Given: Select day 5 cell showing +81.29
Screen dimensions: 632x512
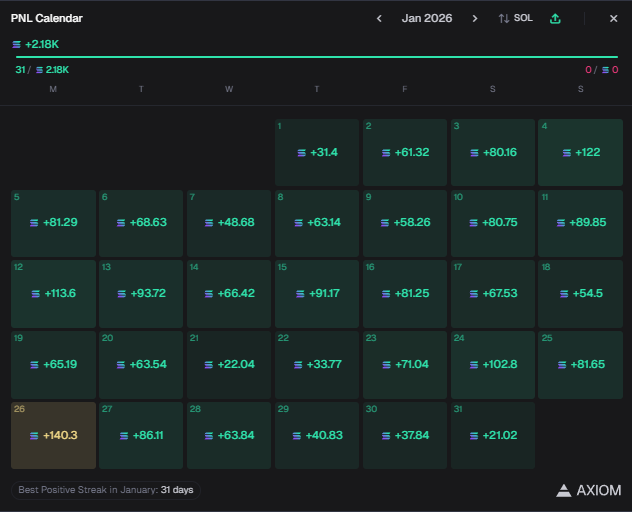Looking at the screenshot, I should [53, 223].
